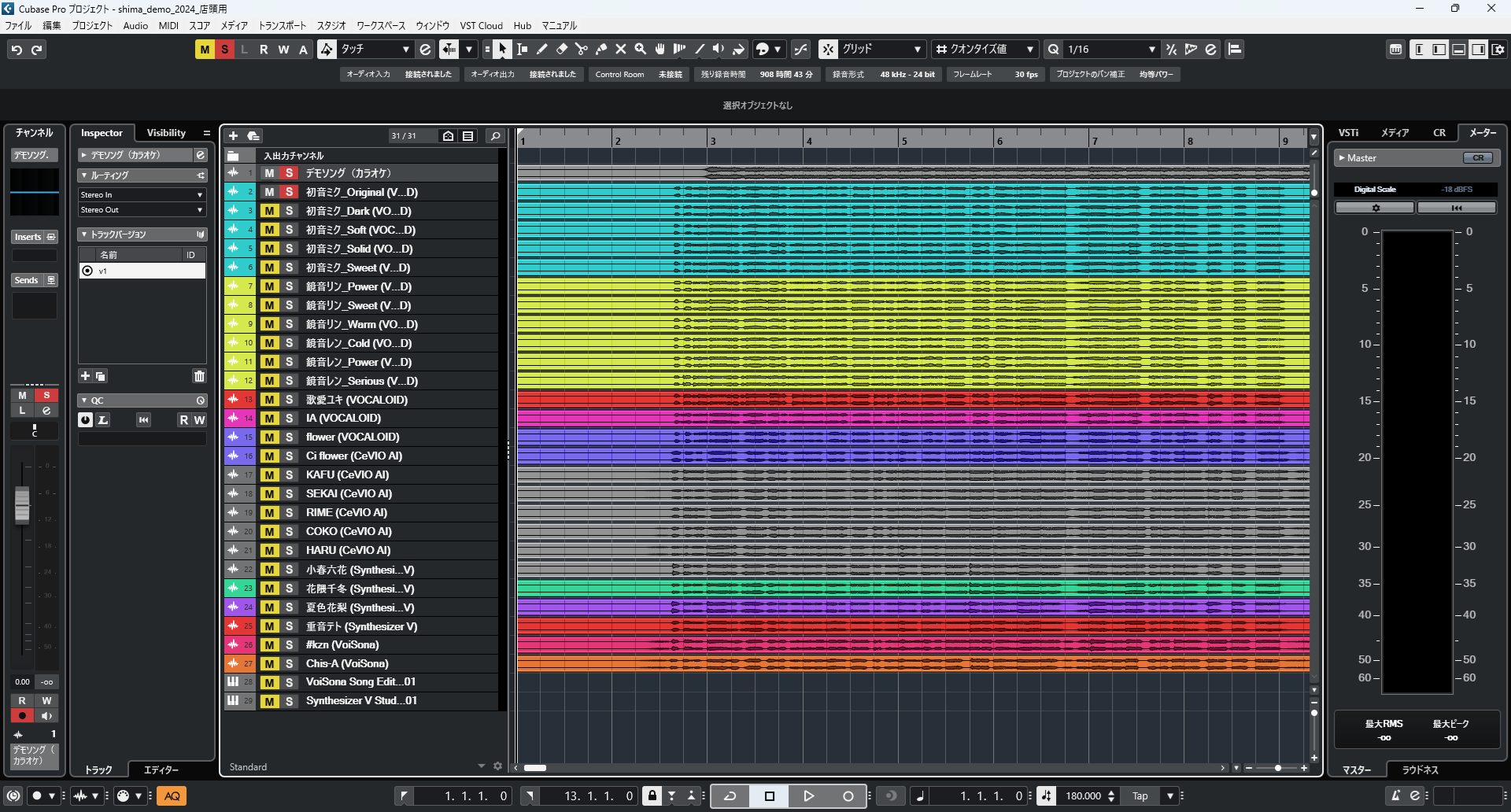
Task: Start playback with Play button
Action: tap(808, 796)
